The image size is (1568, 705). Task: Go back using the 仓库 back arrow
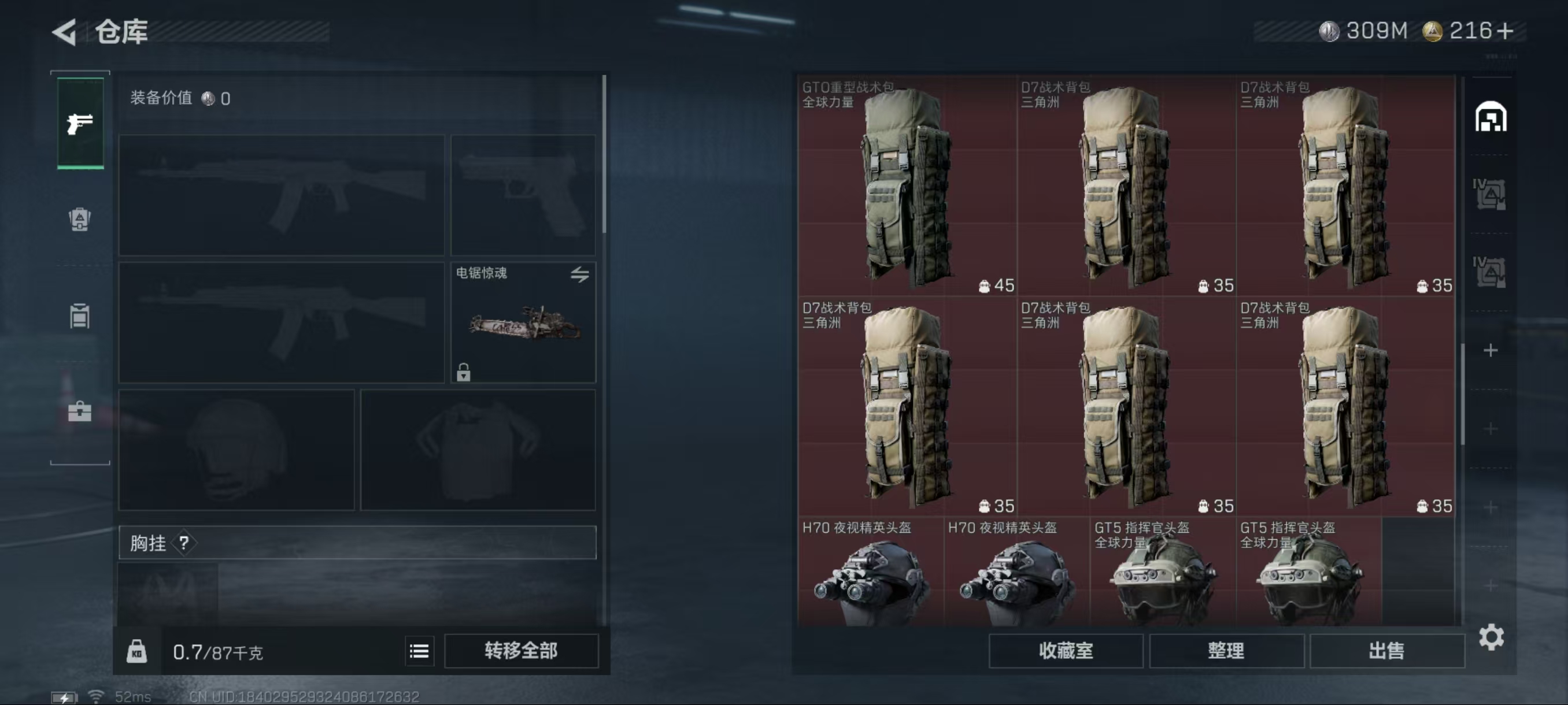point(65,32)
